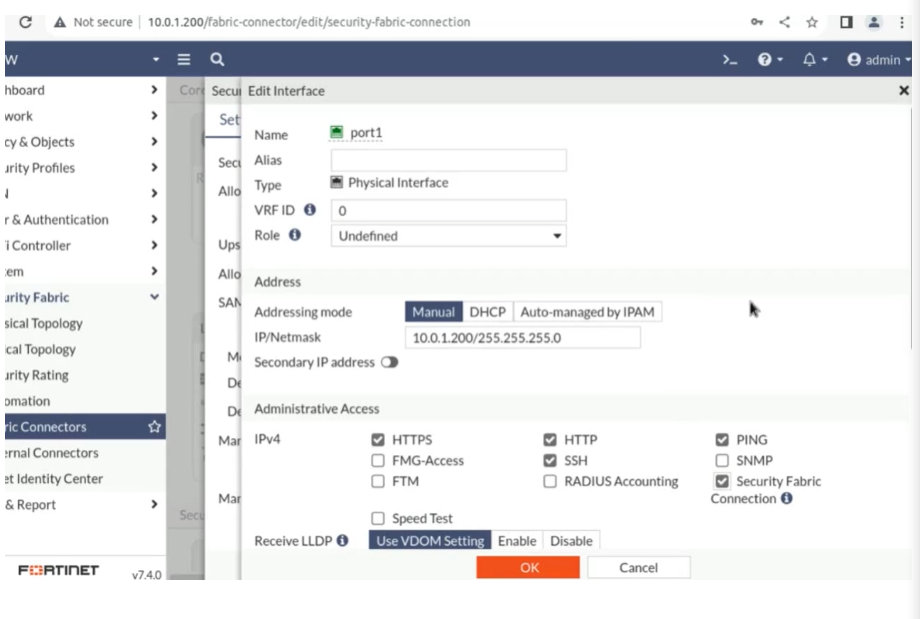Viewport: 920px width, 619px height.
Task: Click the VRF ID info icon
Action: click(x=310, y=209)
